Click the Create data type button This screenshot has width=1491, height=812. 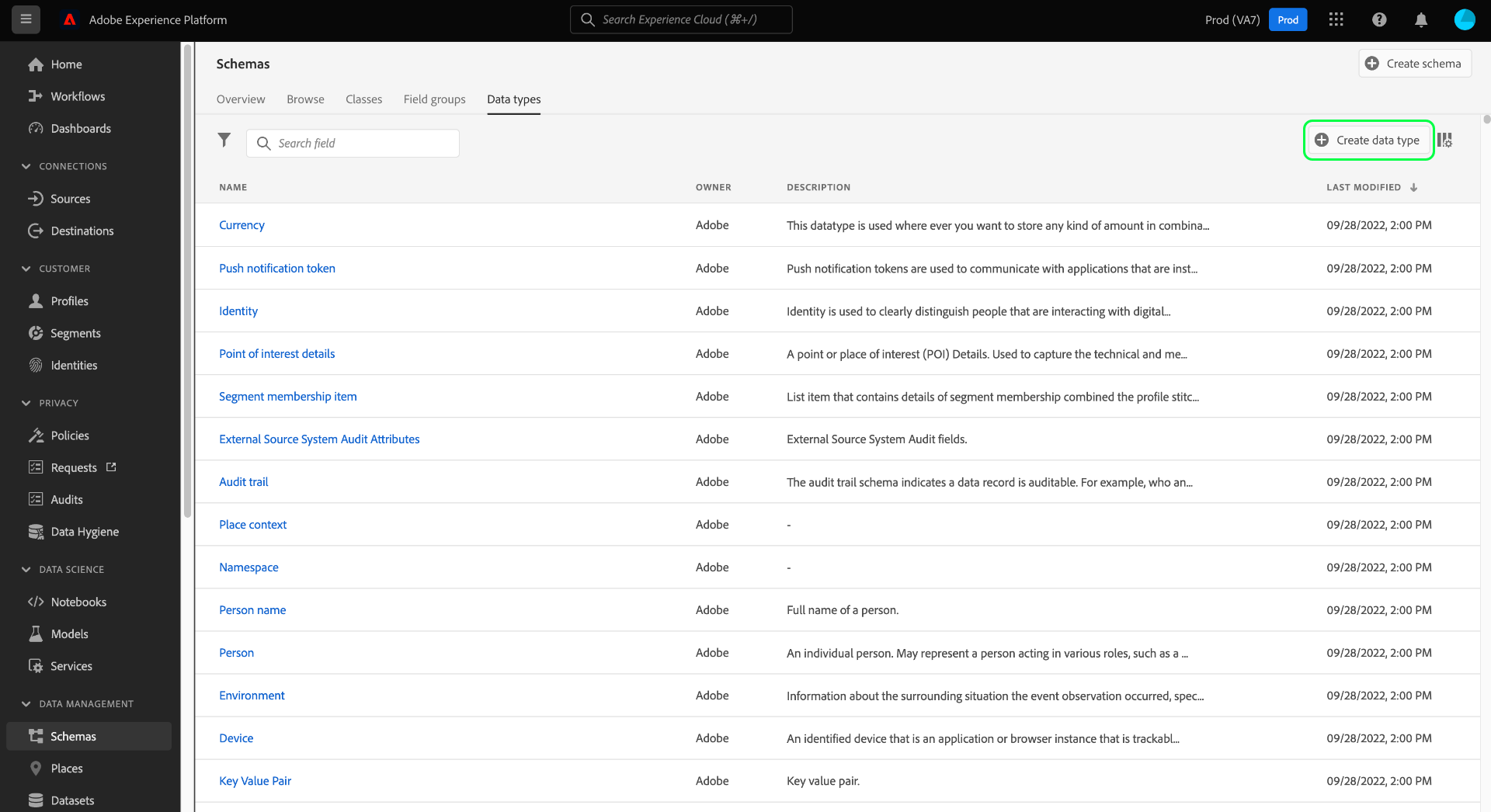(1368, 141)
